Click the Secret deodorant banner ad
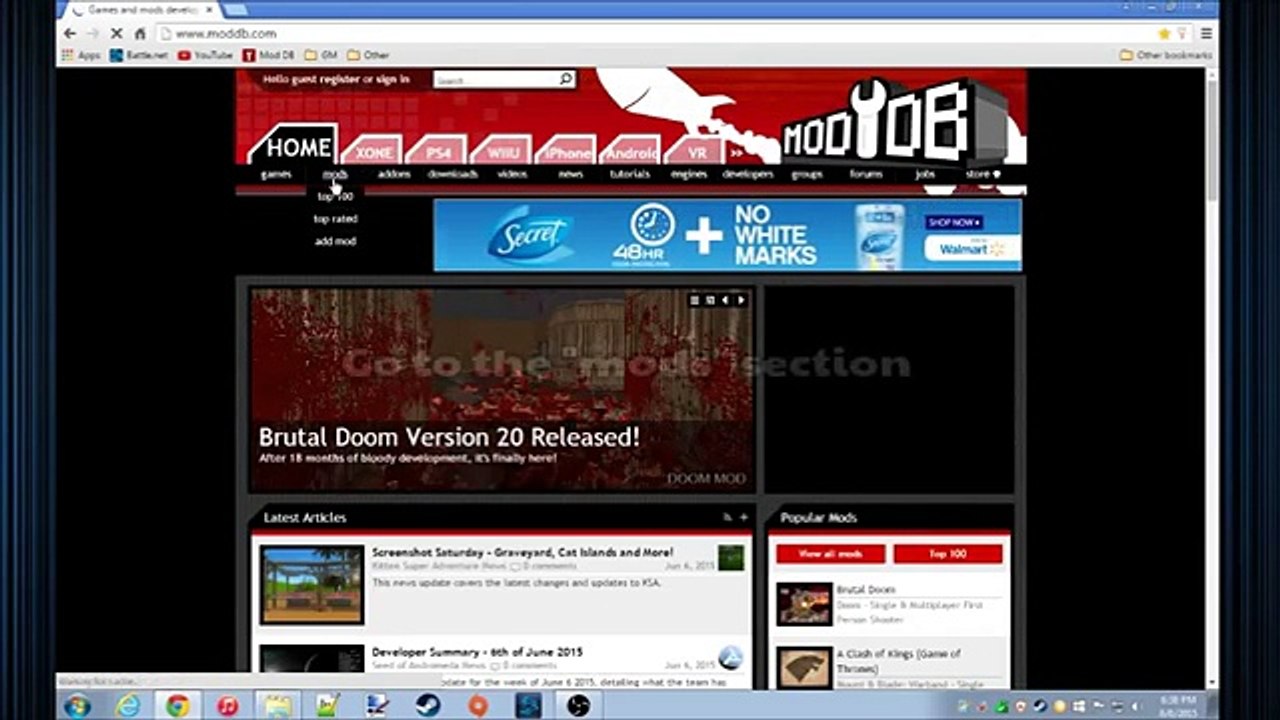1280x720 pixels. click(x=727, y=235)
